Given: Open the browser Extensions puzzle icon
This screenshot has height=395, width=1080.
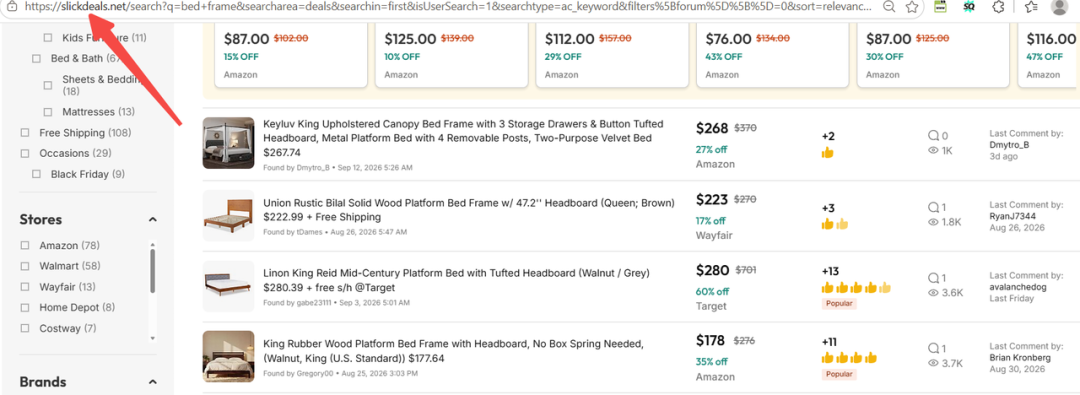Looking at the screenshot, I should click(997, 7).
